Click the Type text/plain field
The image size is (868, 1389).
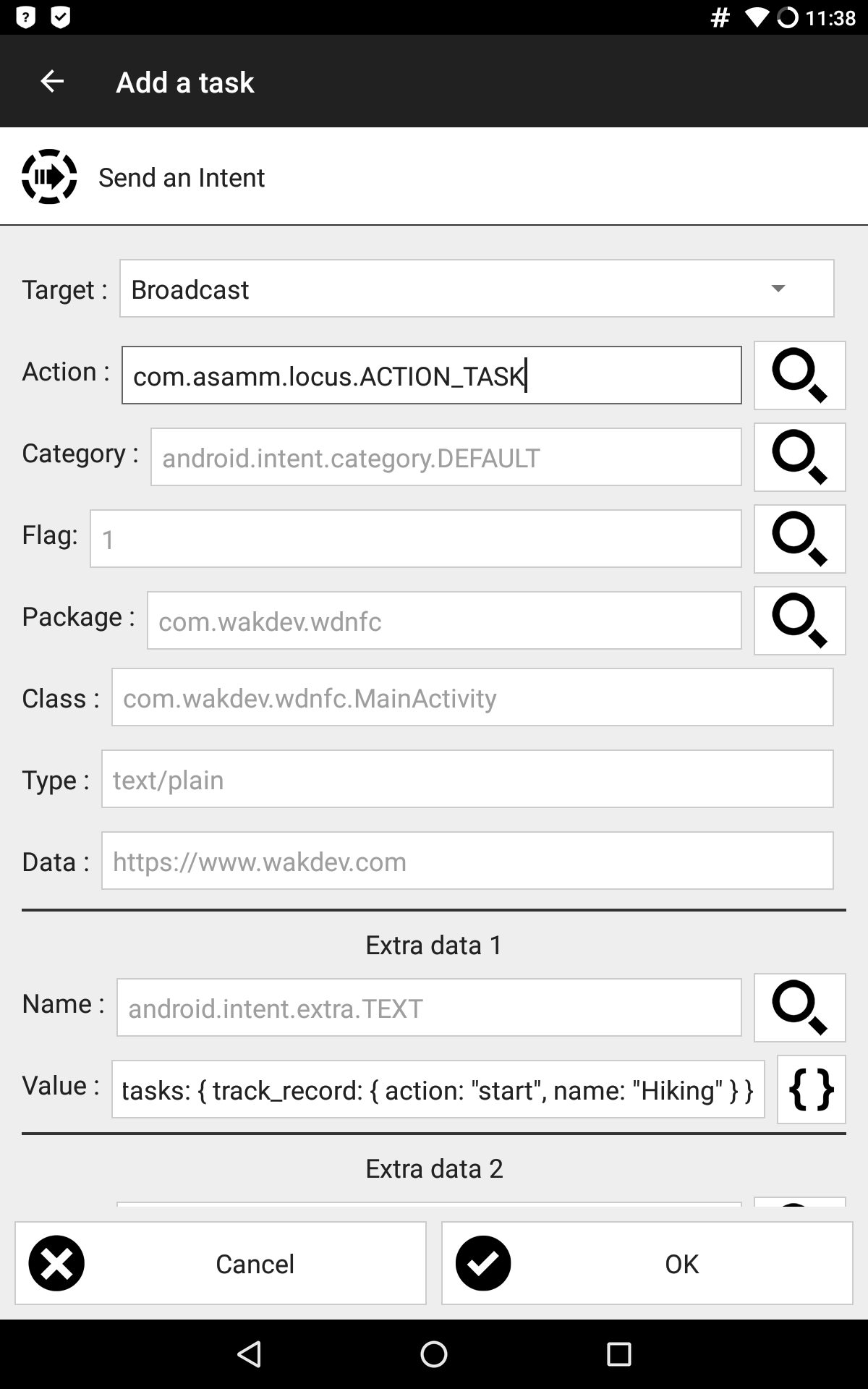[x=467, y=779]
